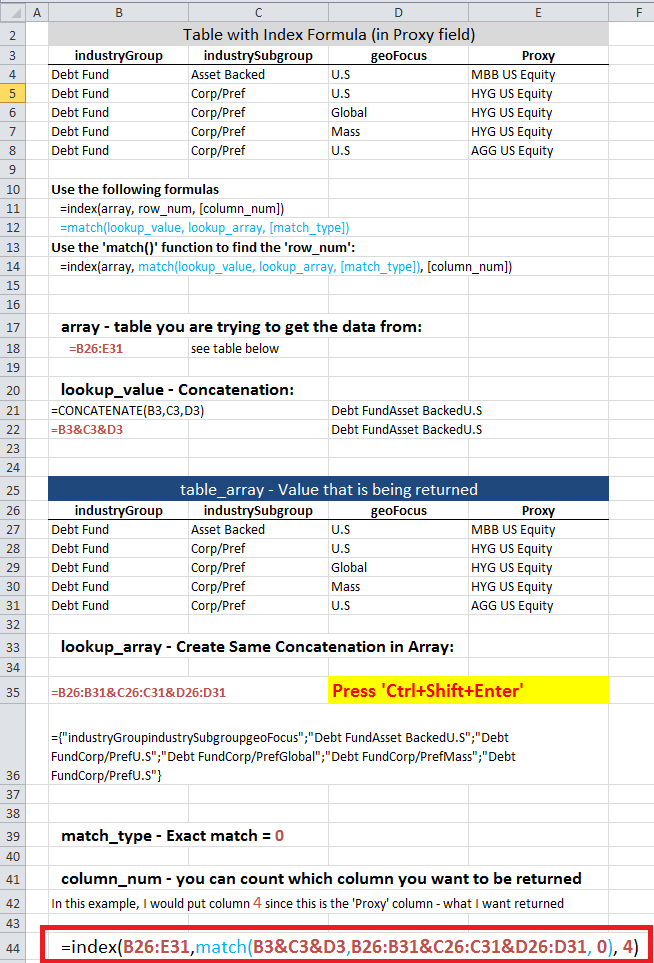
Task: Select highlighted row 5 header
Action: [12, 93]
